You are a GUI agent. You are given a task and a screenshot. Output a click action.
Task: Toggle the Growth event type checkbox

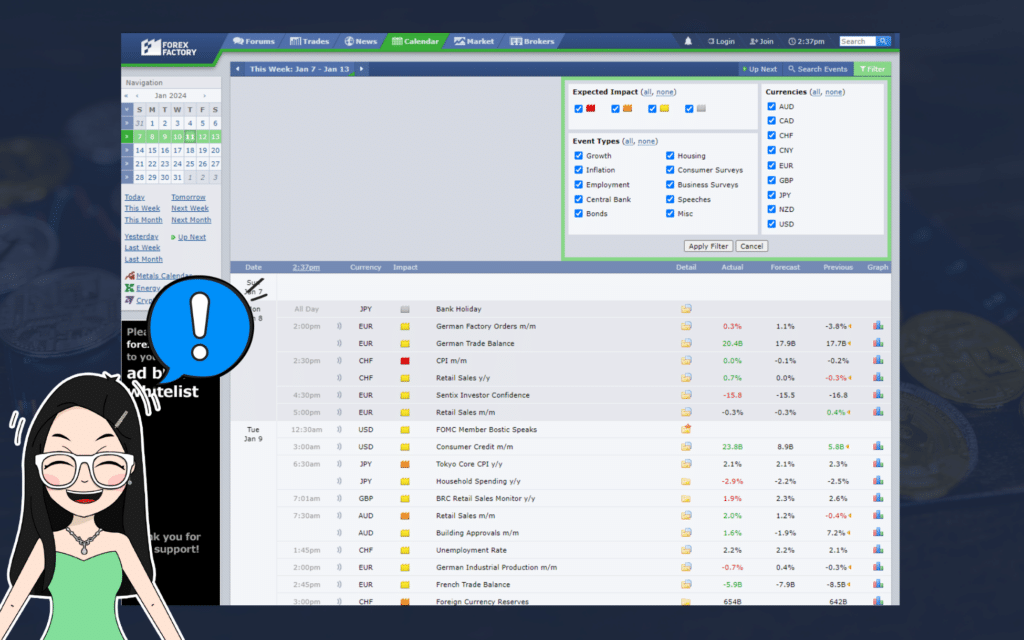click(578, 155)
